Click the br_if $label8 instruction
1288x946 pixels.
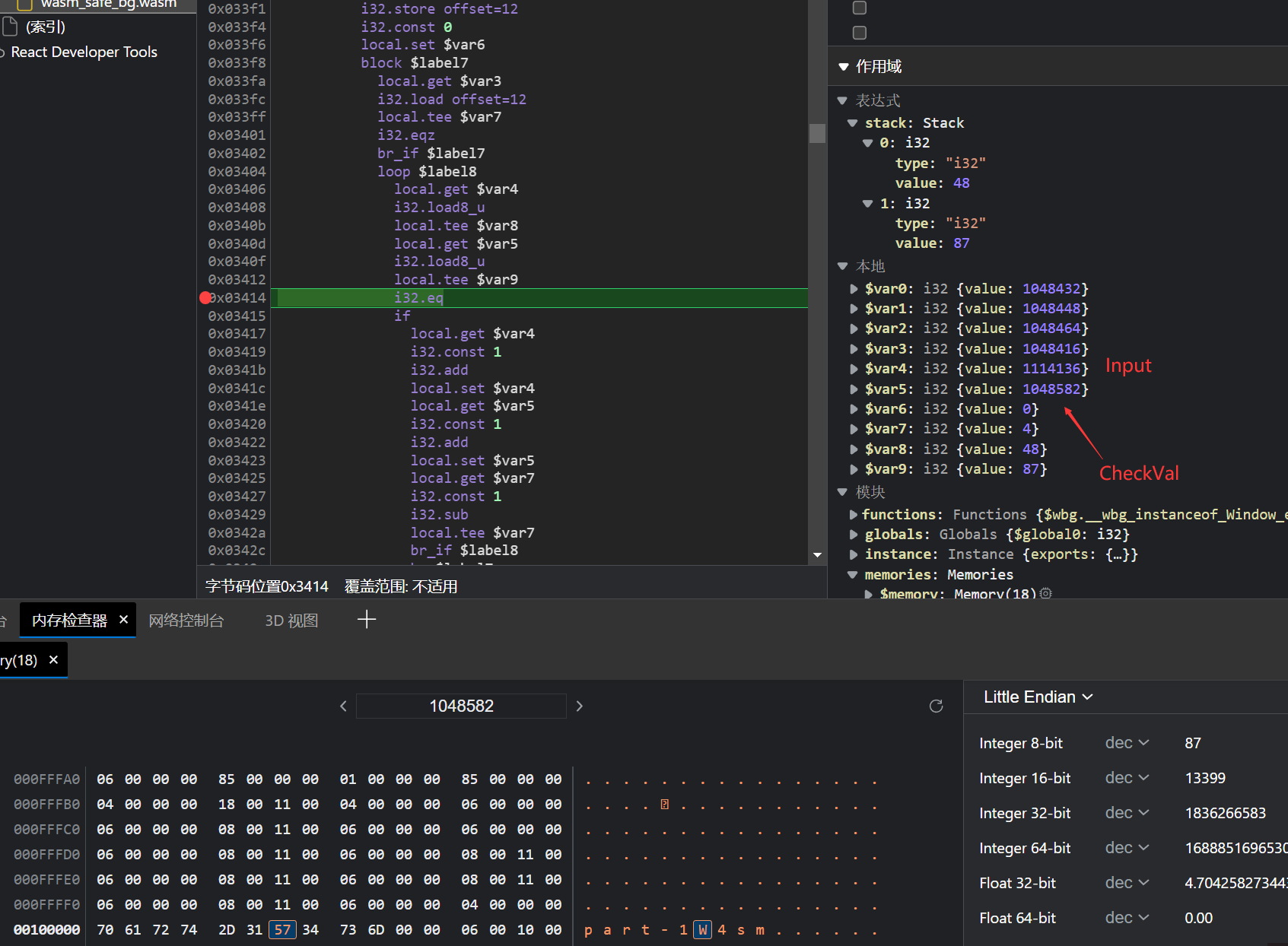(464, 551)
